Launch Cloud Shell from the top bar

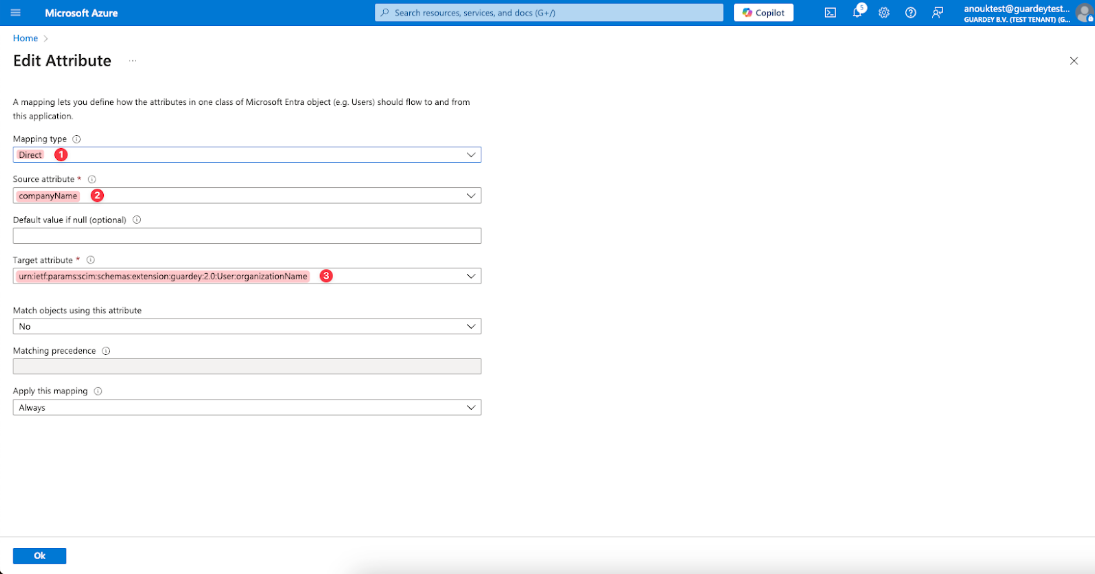(x=830, y=13)
